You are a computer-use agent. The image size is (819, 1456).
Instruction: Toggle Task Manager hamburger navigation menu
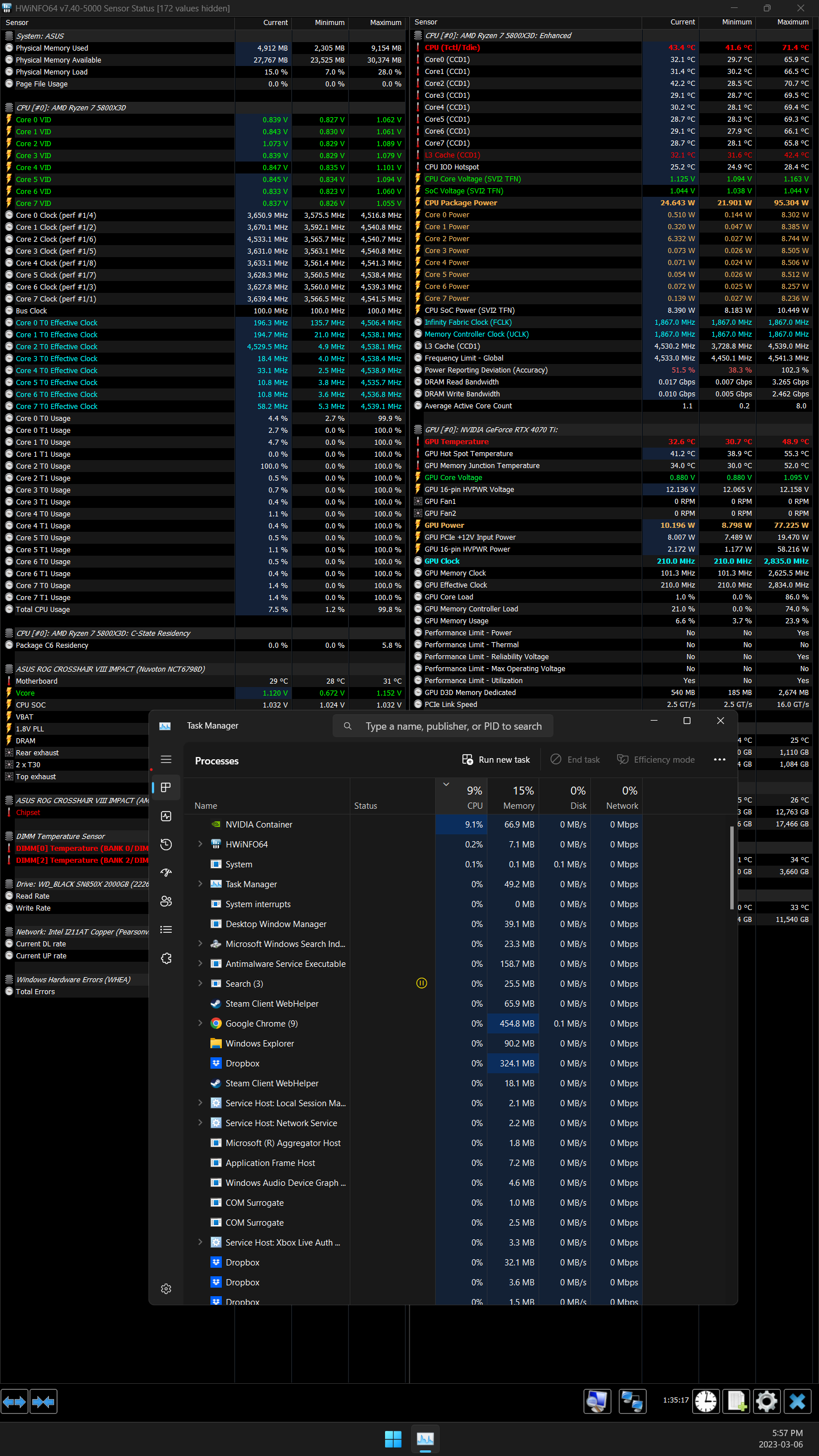(166, 759)
